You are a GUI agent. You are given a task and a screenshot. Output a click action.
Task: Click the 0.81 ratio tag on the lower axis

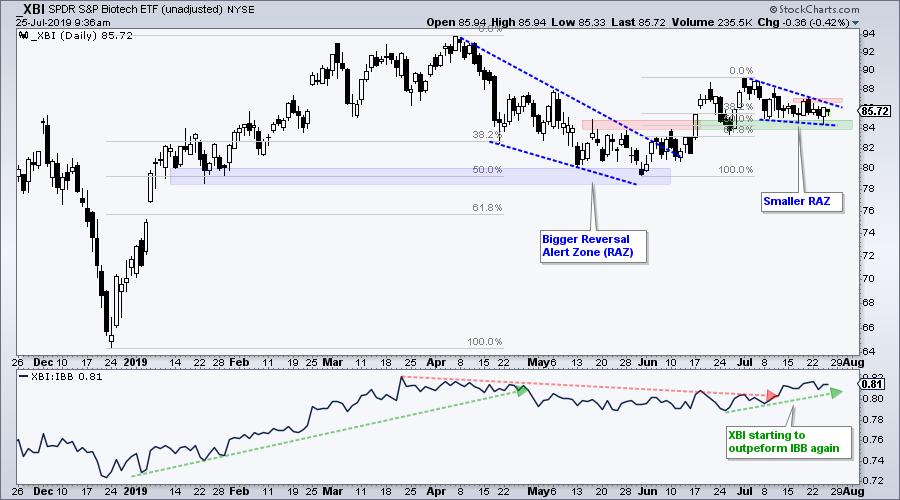(873, 385)
